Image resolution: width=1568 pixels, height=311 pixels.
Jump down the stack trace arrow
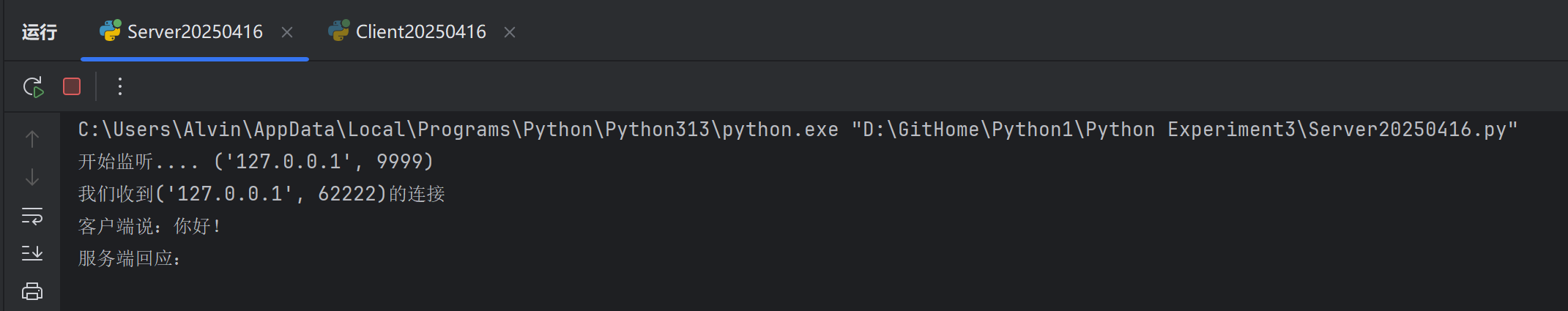(x=32, y=177)
